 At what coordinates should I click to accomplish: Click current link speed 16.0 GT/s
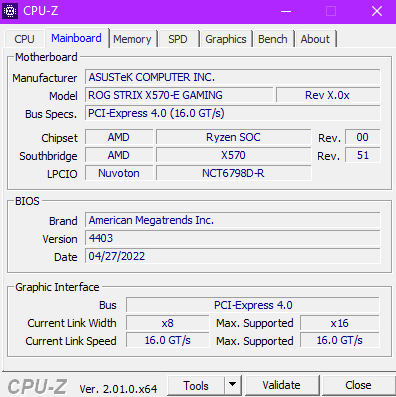pos(167,340)
